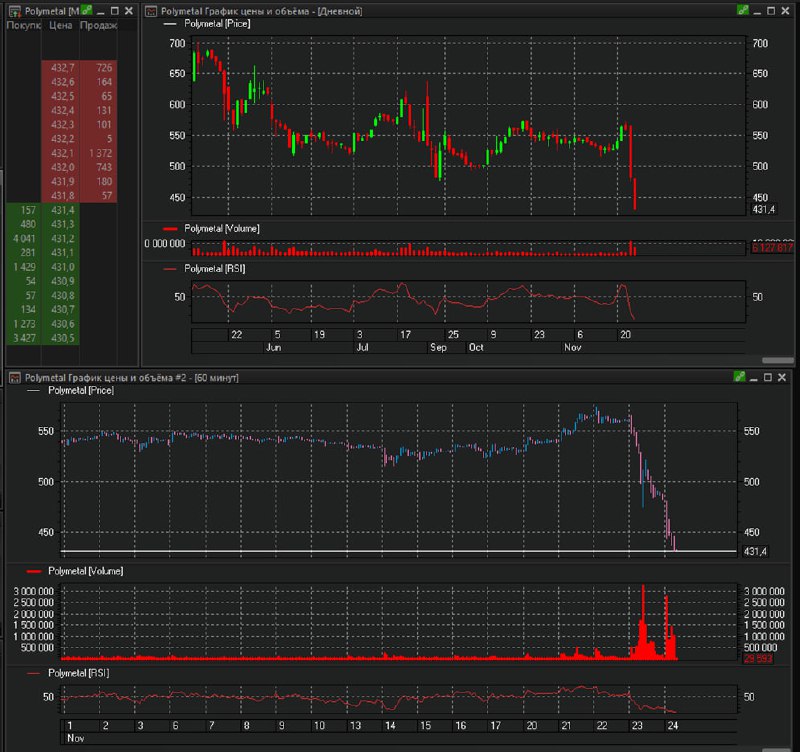This screenshot has width=800, height=752.
Task: Select the 430,8 bid price
Action: pos(63,295)
